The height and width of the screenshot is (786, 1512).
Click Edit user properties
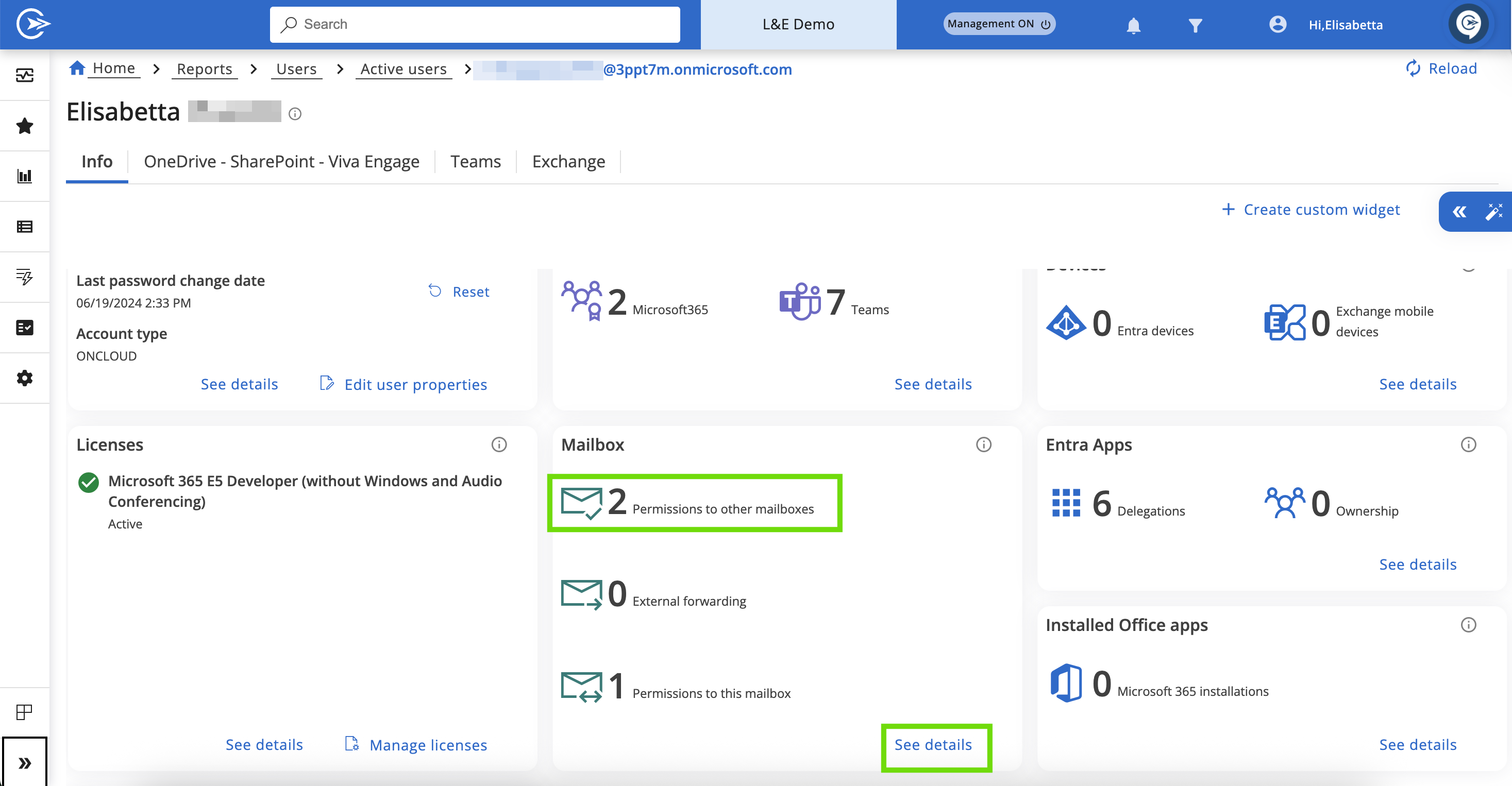403,384
